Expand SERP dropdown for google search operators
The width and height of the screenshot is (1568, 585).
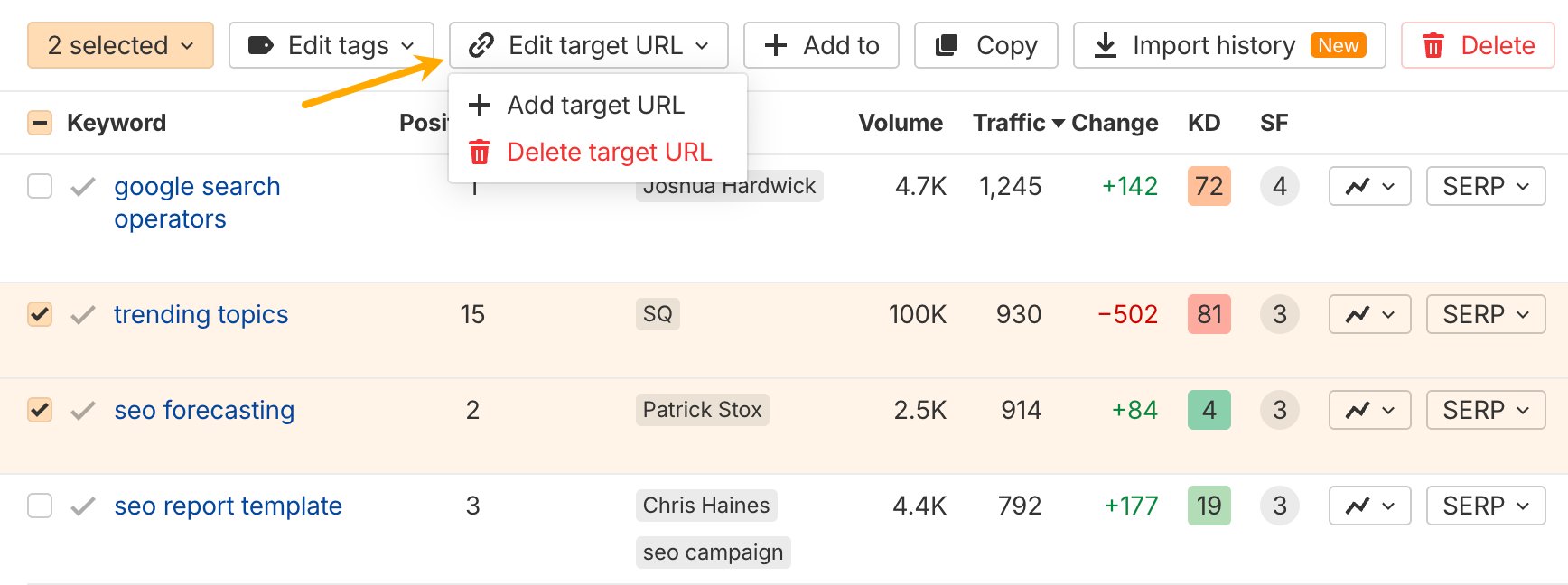(x=1485, y=186)
